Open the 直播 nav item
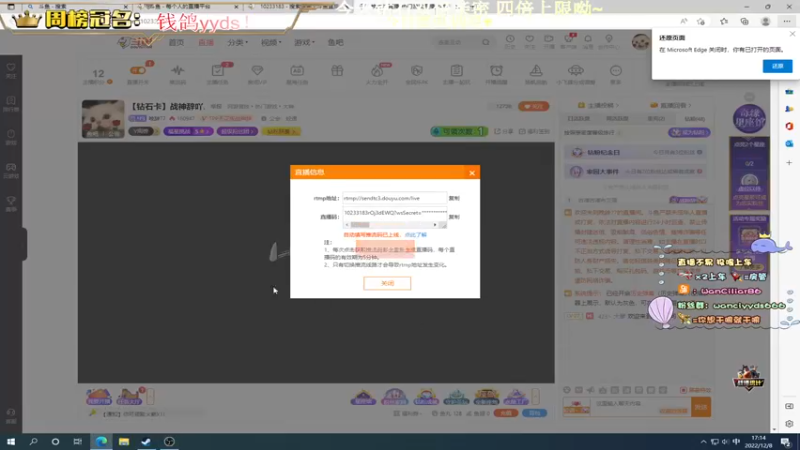The width and height of the screenshot is (800, 450). click(x=206, y=42)
